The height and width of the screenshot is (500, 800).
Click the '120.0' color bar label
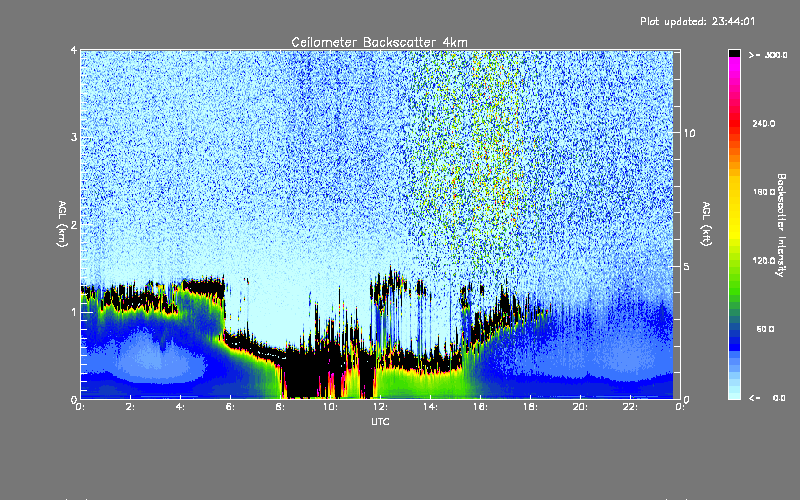763,260
